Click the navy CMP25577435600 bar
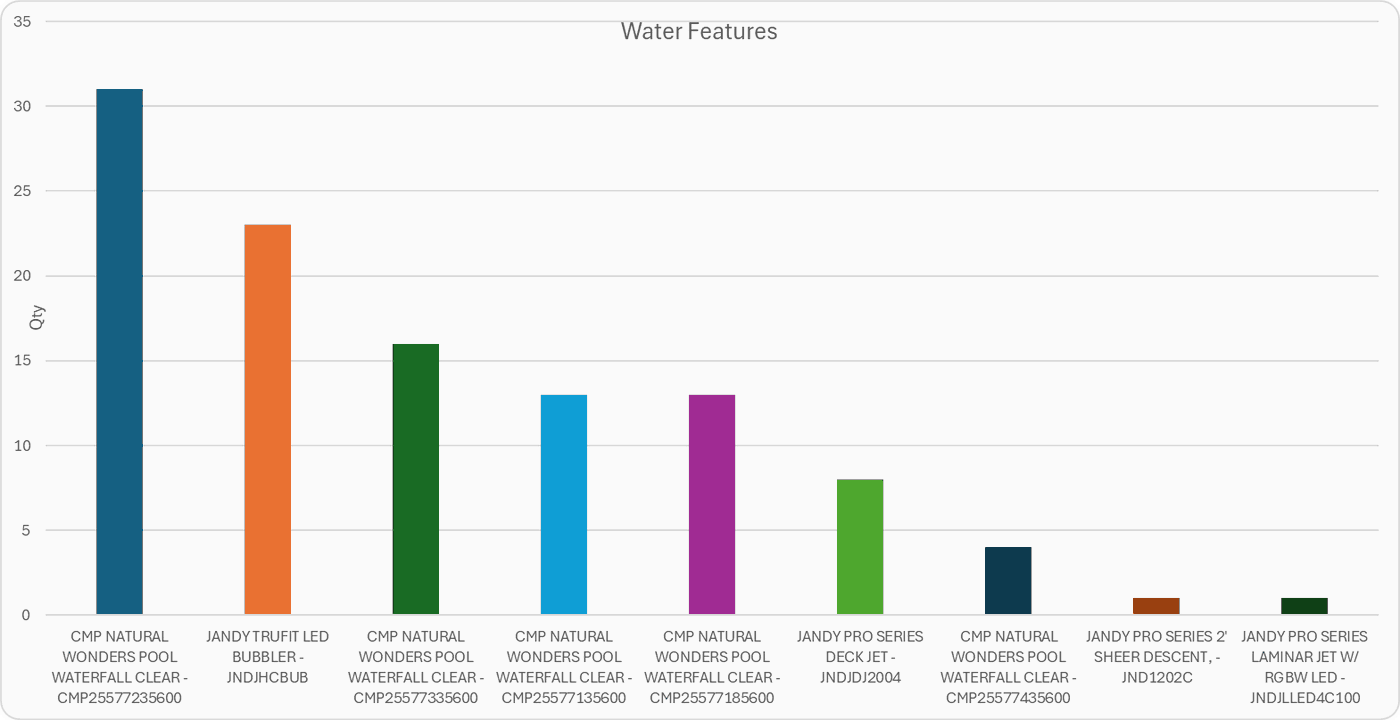1400x720 pixels. click(1007, 580)
